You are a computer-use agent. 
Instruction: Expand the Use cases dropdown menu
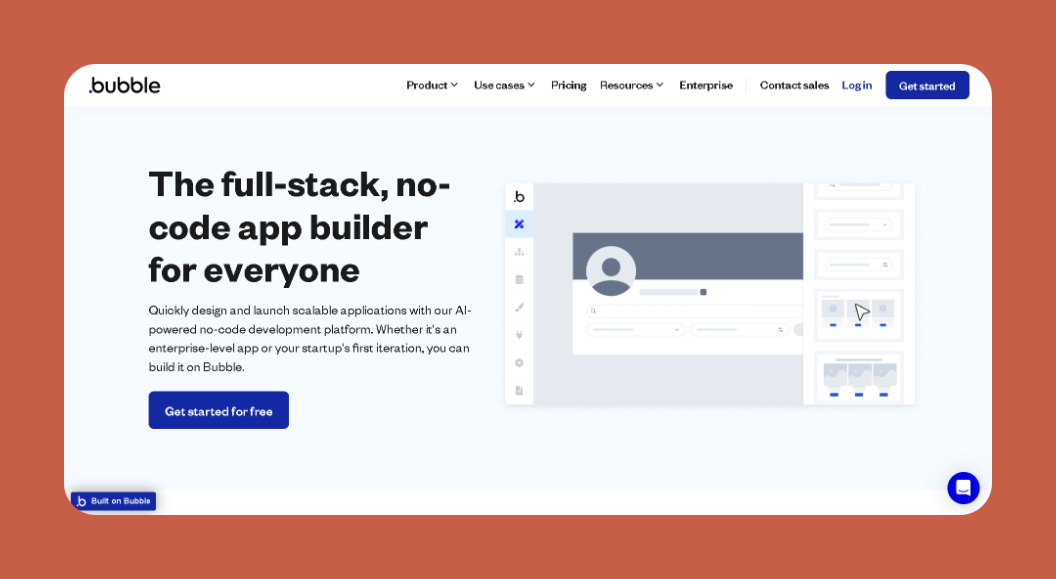504,85
